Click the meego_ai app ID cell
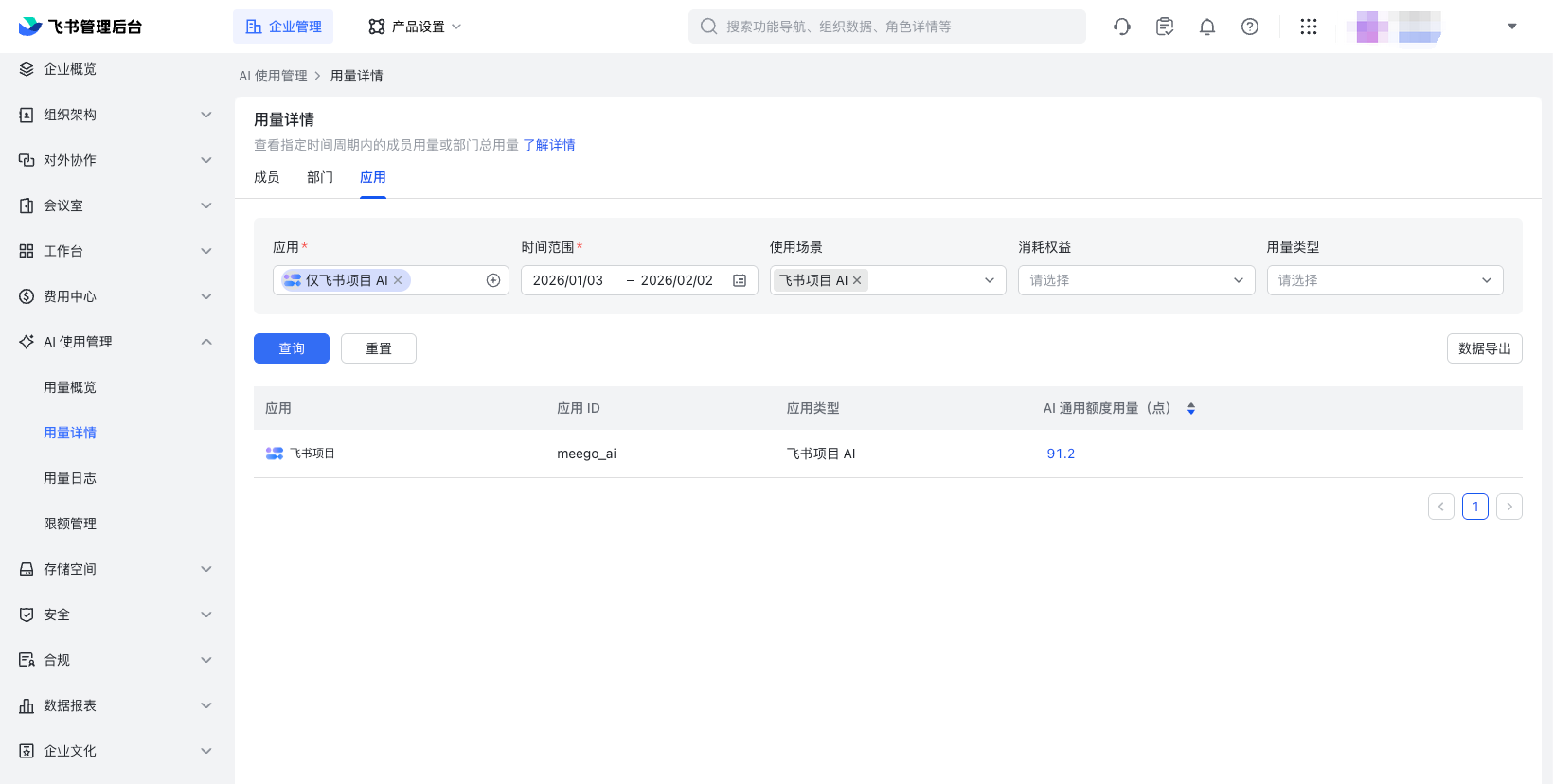Viewport: 1553px width, 784px height. (x=586, y=454)
